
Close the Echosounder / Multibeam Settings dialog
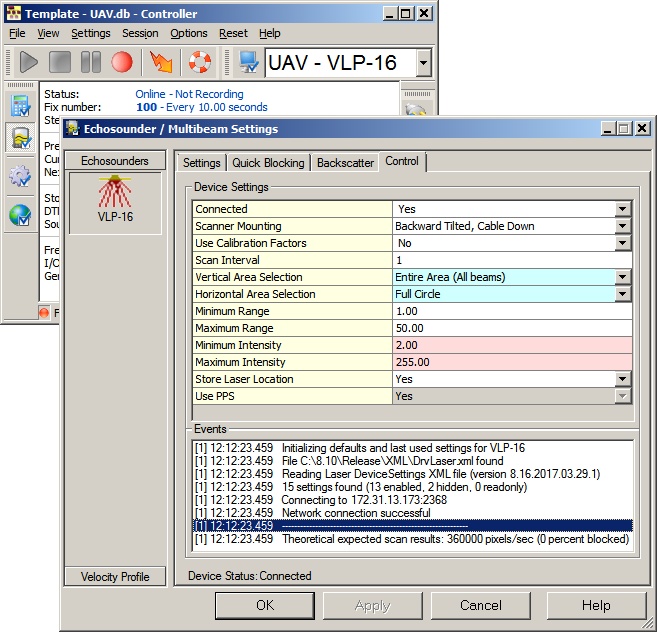point(642,128)
